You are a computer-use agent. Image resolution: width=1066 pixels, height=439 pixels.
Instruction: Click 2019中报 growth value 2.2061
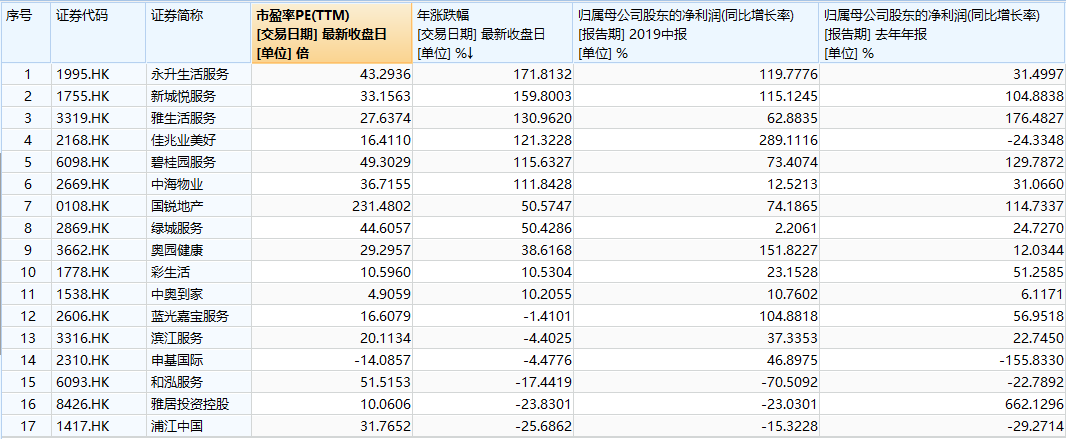[797, 228]
